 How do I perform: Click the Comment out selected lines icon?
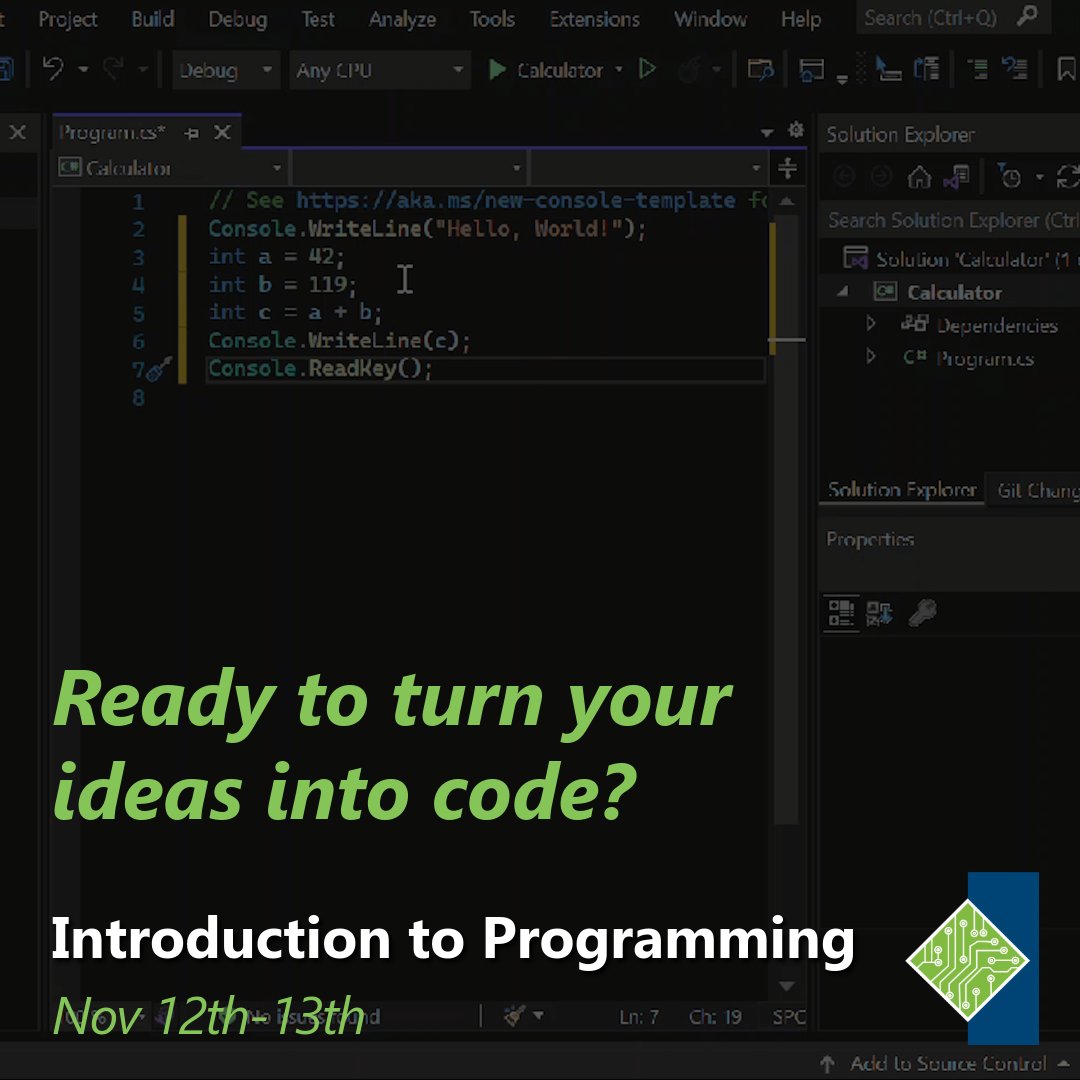[977, 69]
